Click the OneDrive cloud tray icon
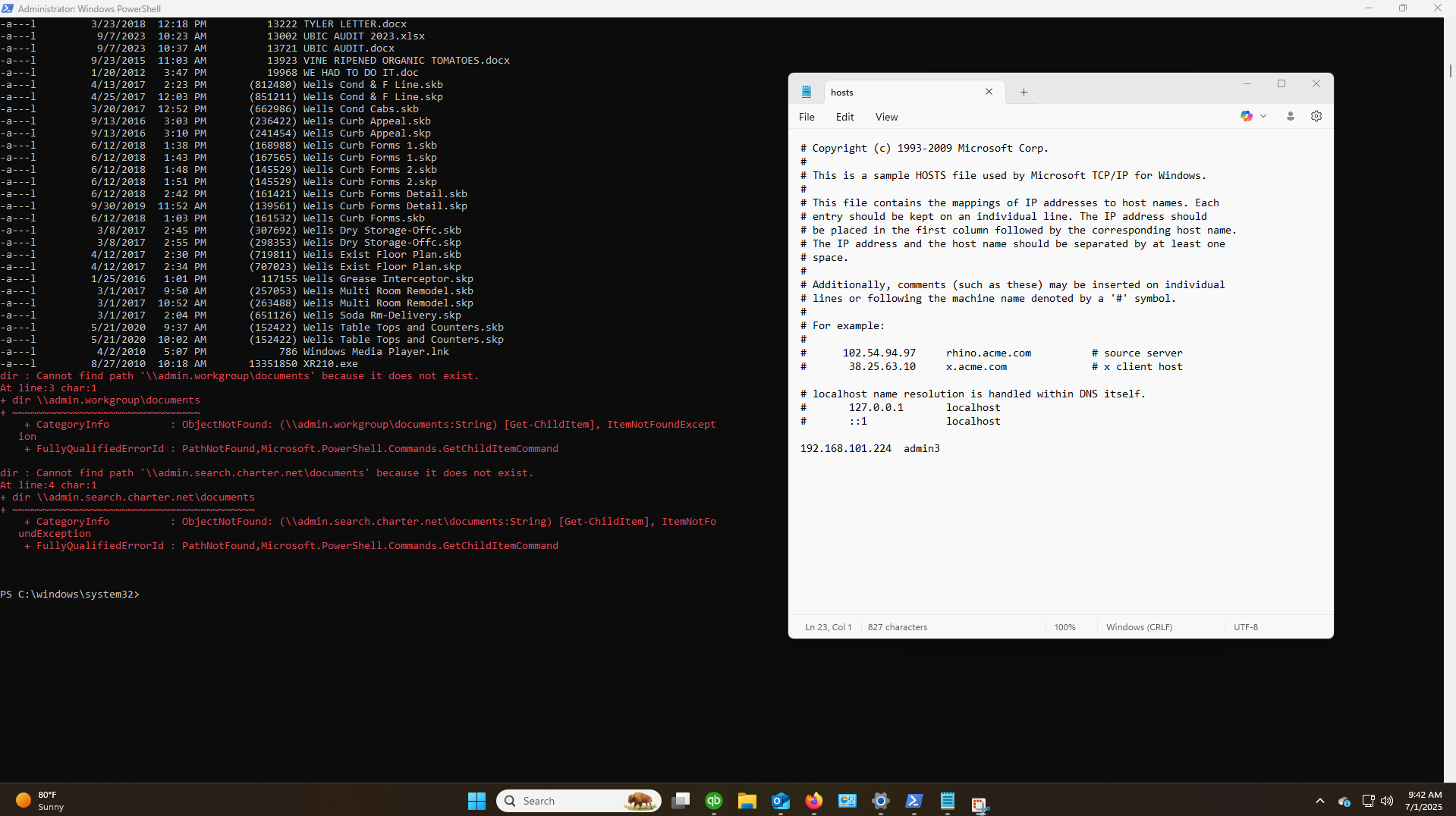The width and height of the screenshot is (1456, 816). (x=1344, y=801)
